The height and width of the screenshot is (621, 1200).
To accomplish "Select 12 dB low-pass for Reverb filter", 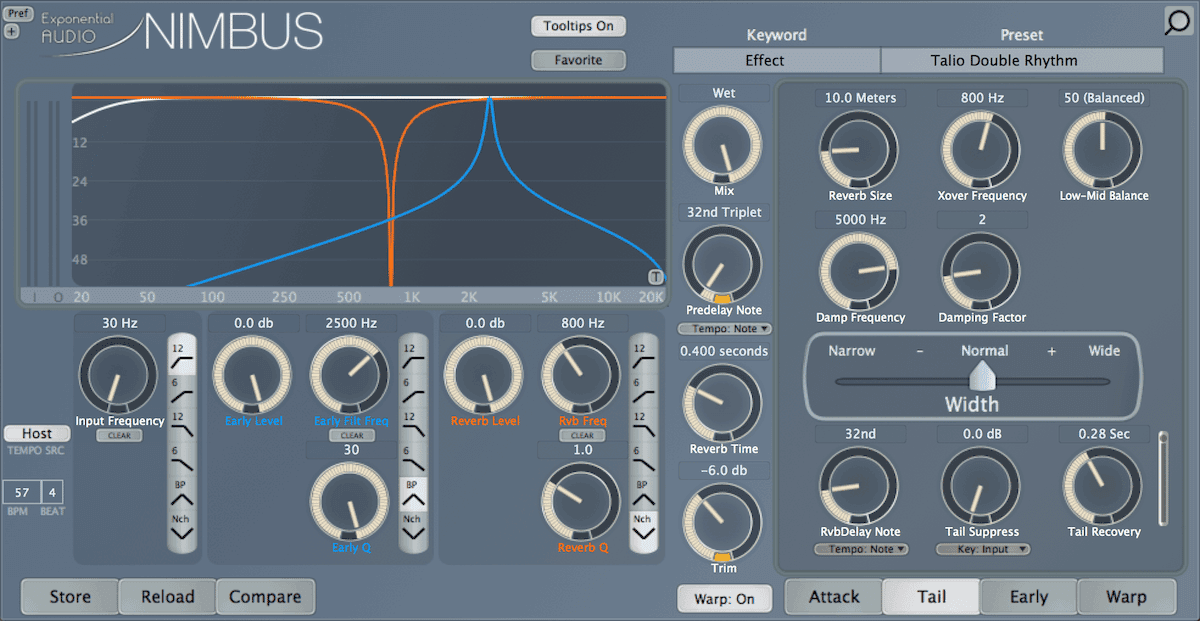I will click(642, 424).
